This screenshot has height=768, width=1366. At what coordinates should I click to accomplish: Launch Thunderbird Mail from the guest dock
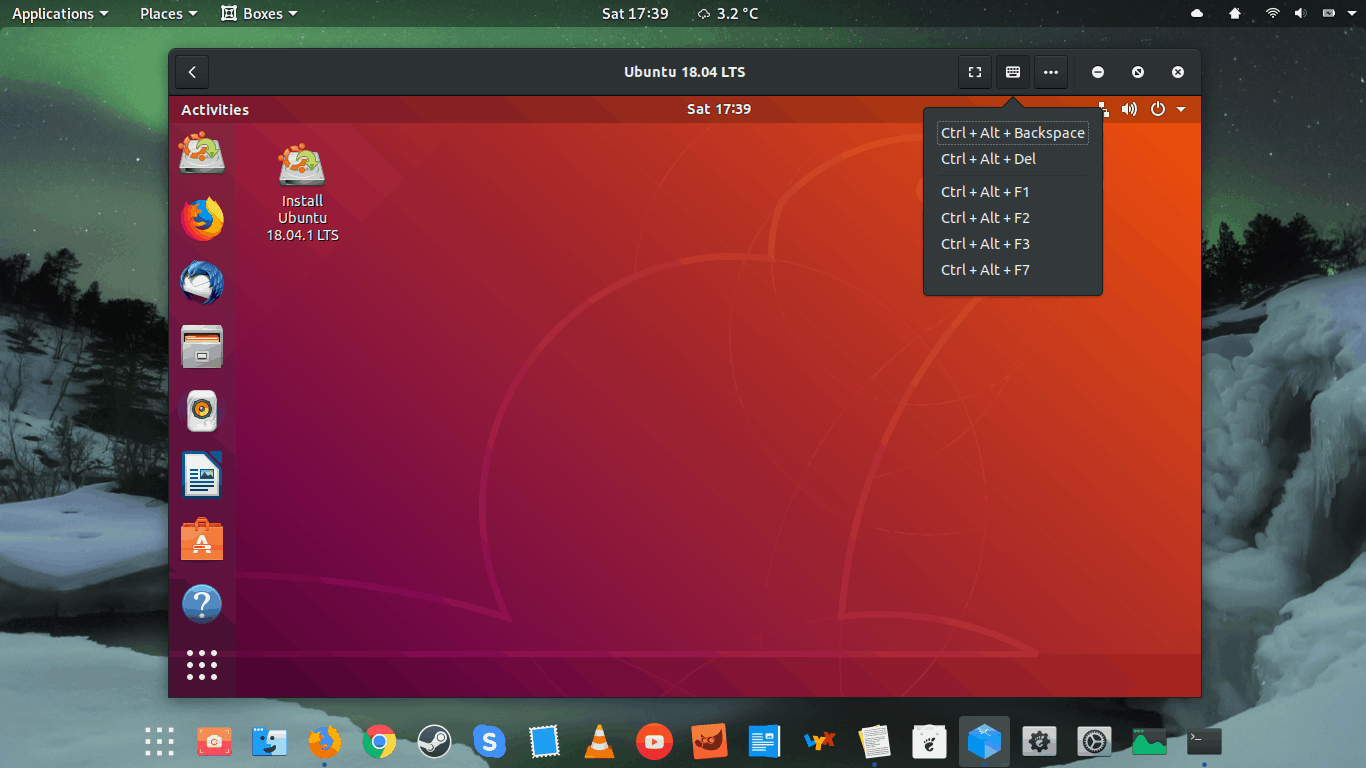202,283
